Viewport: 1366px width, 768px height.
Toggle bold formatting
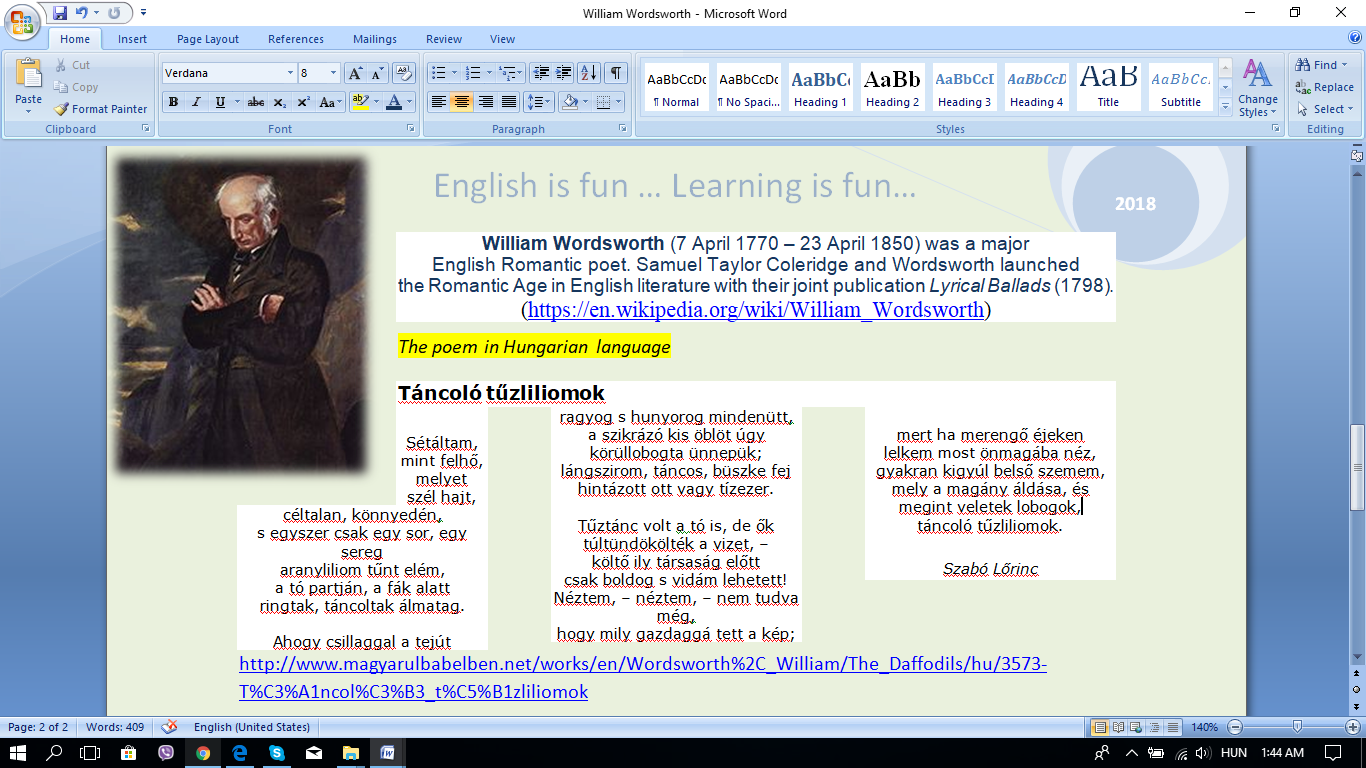pos(173,102)
